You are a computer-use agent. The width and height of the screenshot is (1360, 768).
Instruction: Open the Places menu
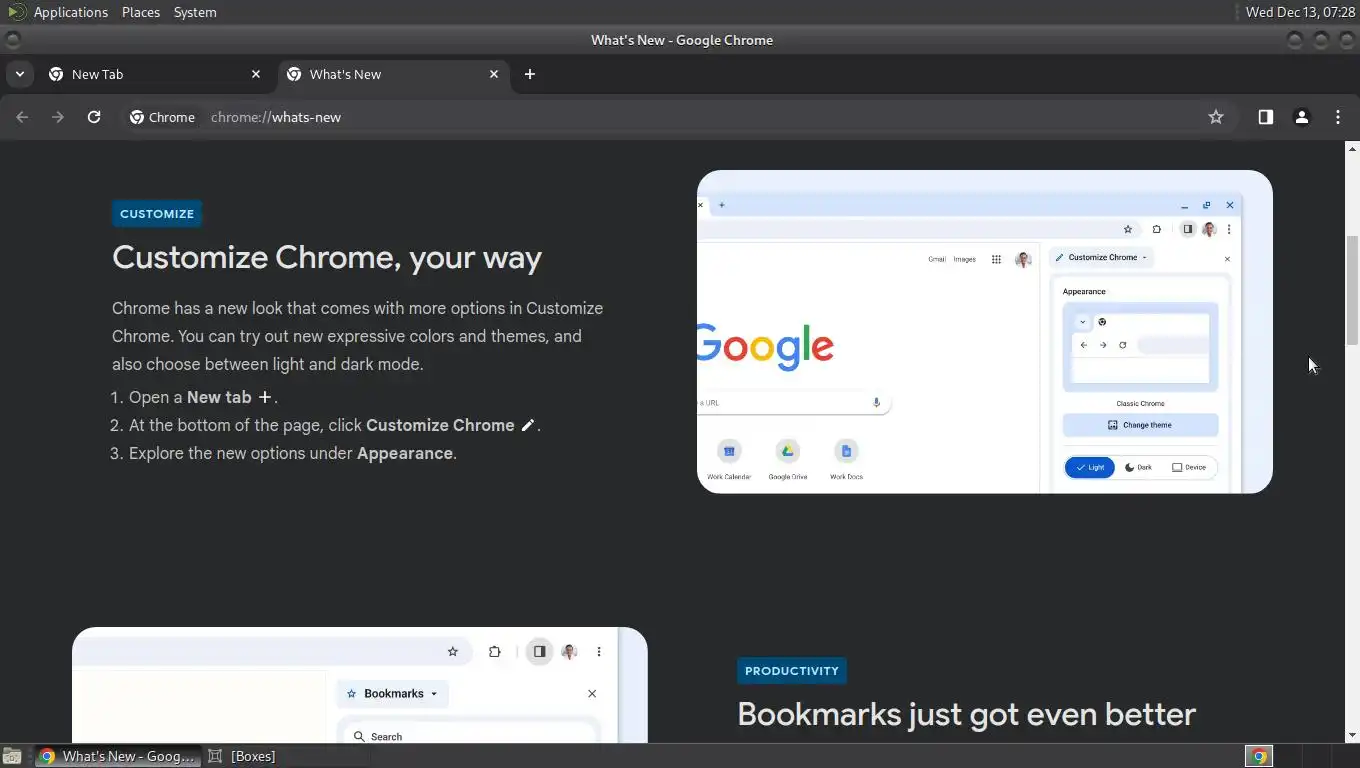pyautogui.click(x=141, y=12)
